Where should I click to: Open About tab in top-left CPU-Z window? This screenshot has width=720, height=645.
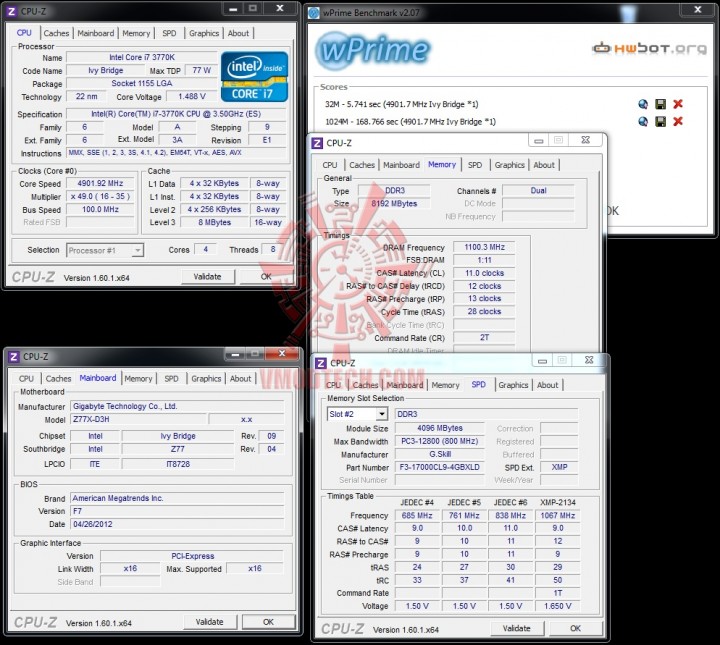pyautogui.click(x=238, y=33)
